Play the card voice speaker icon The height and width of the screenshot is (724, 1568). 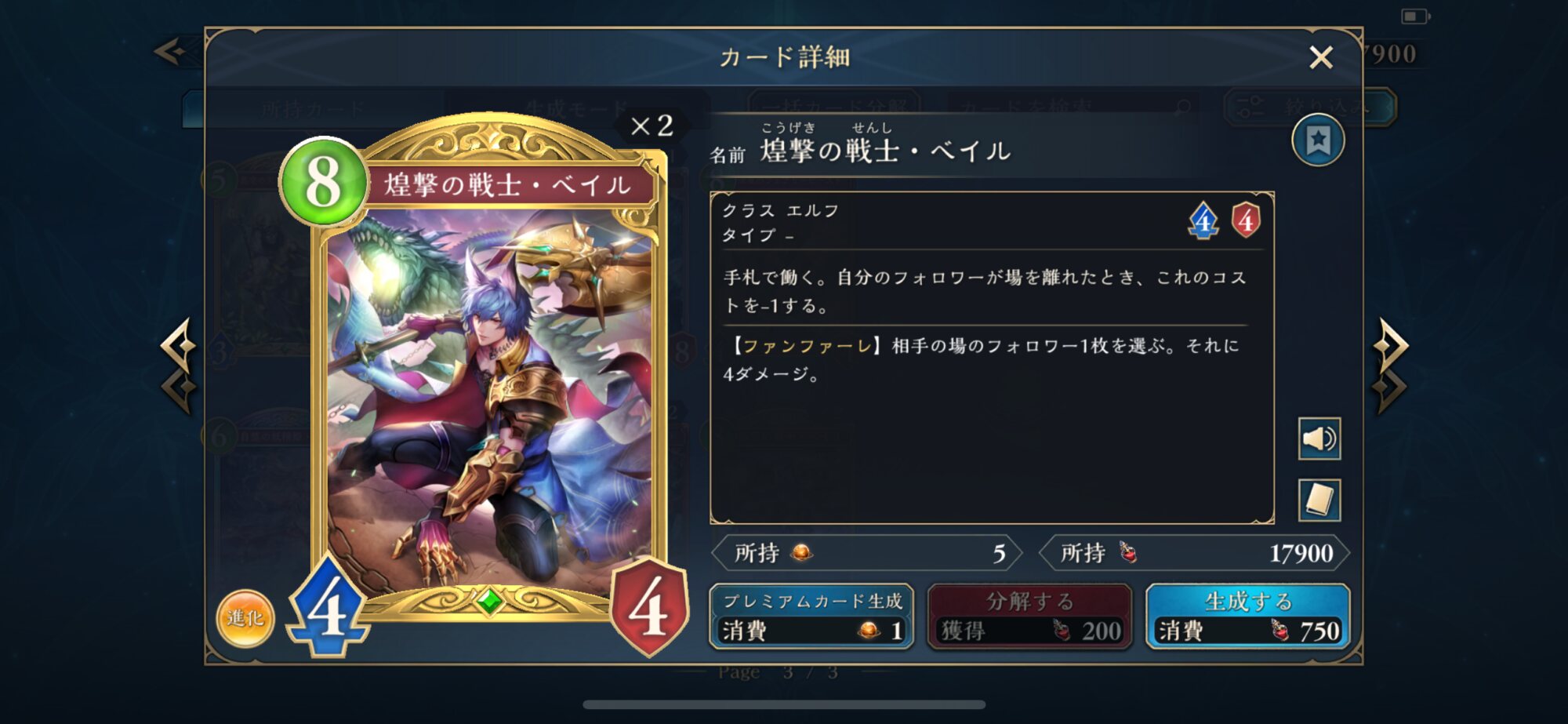coord(1319,438)
